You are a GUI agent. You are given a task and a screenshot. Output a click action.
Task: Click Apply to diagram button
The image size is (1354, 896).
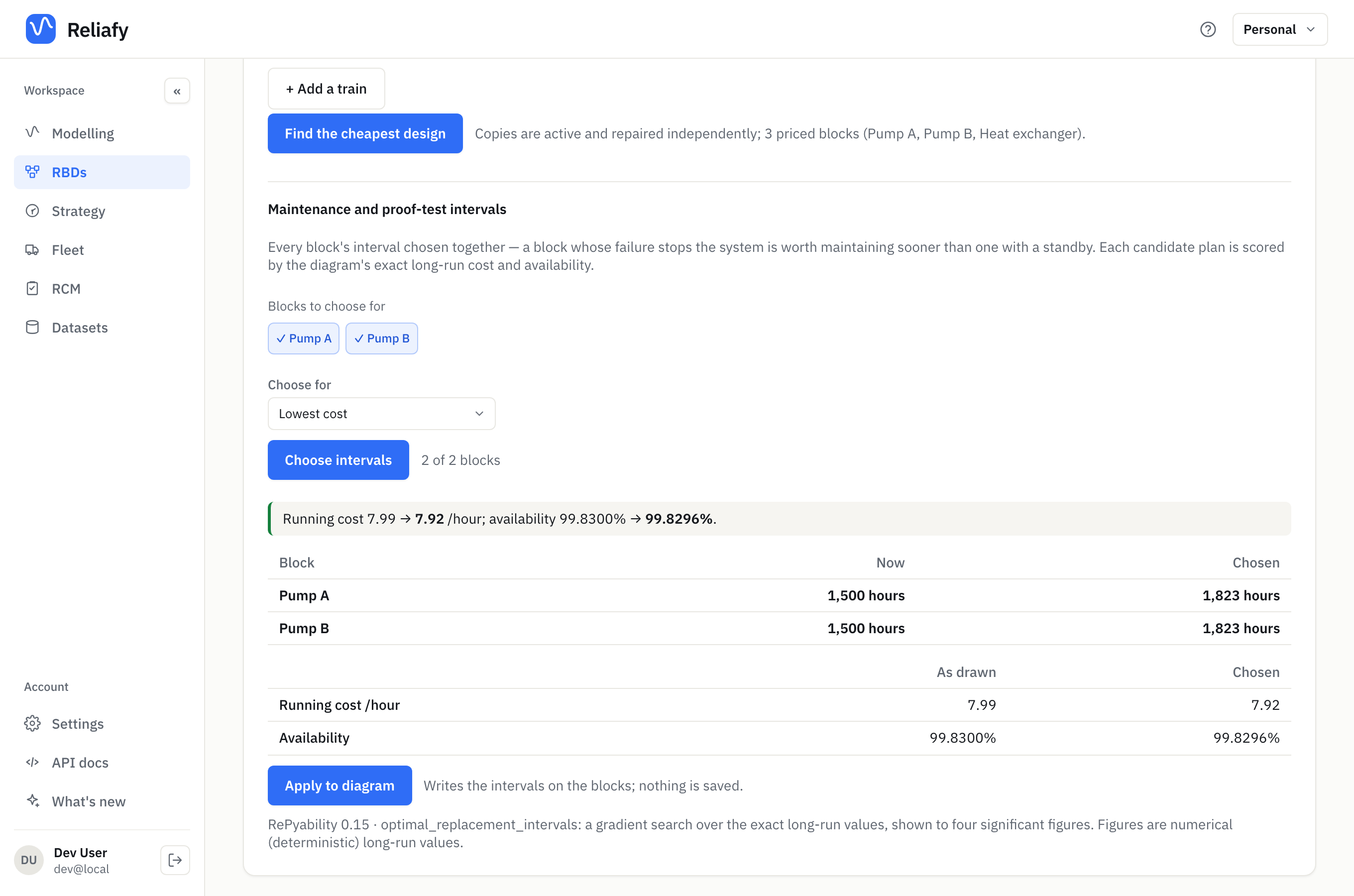click(x=339, y=785)
